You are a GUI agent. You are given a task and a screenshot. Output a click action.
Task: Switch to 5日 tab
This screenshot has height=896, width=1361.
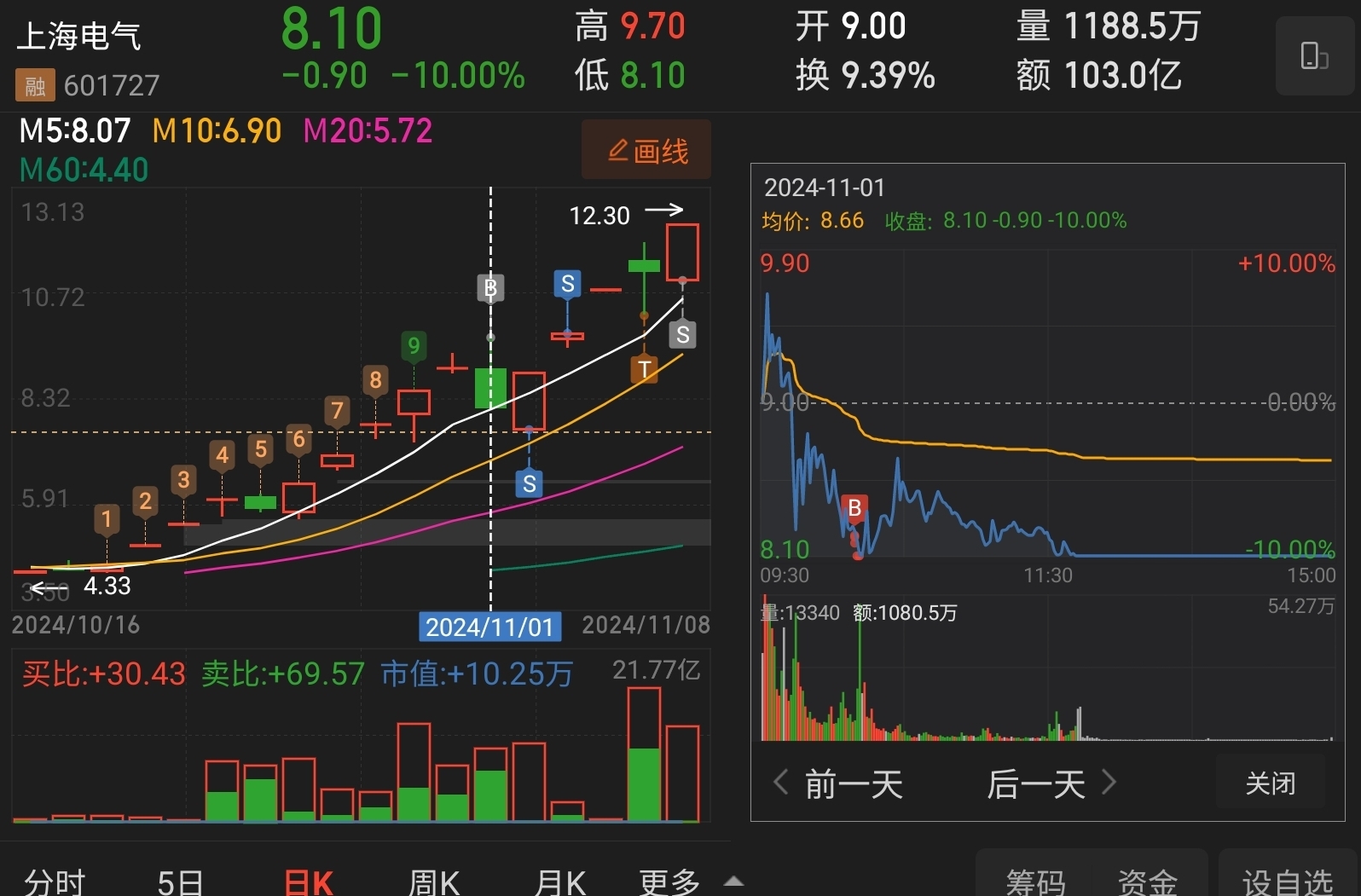point(180,882)
